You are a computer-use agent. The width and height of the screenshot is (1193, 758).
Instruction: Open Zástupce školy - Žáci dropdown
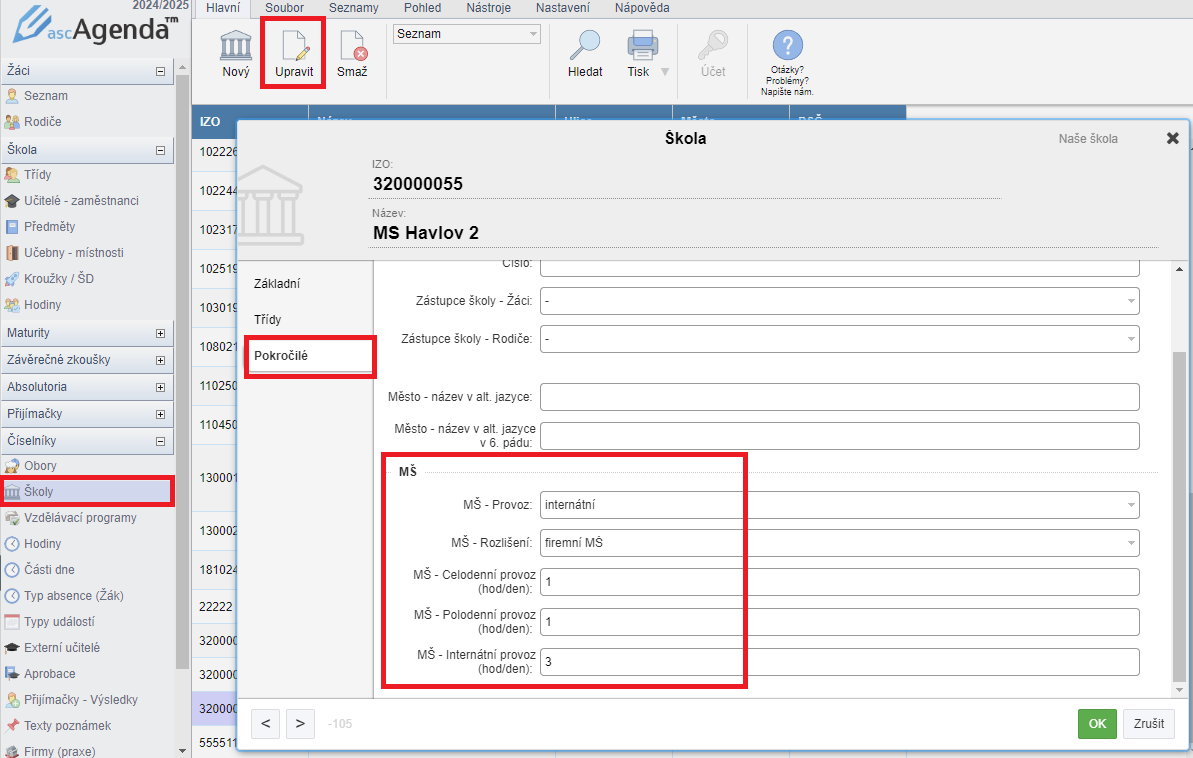[x=839, y=301]
